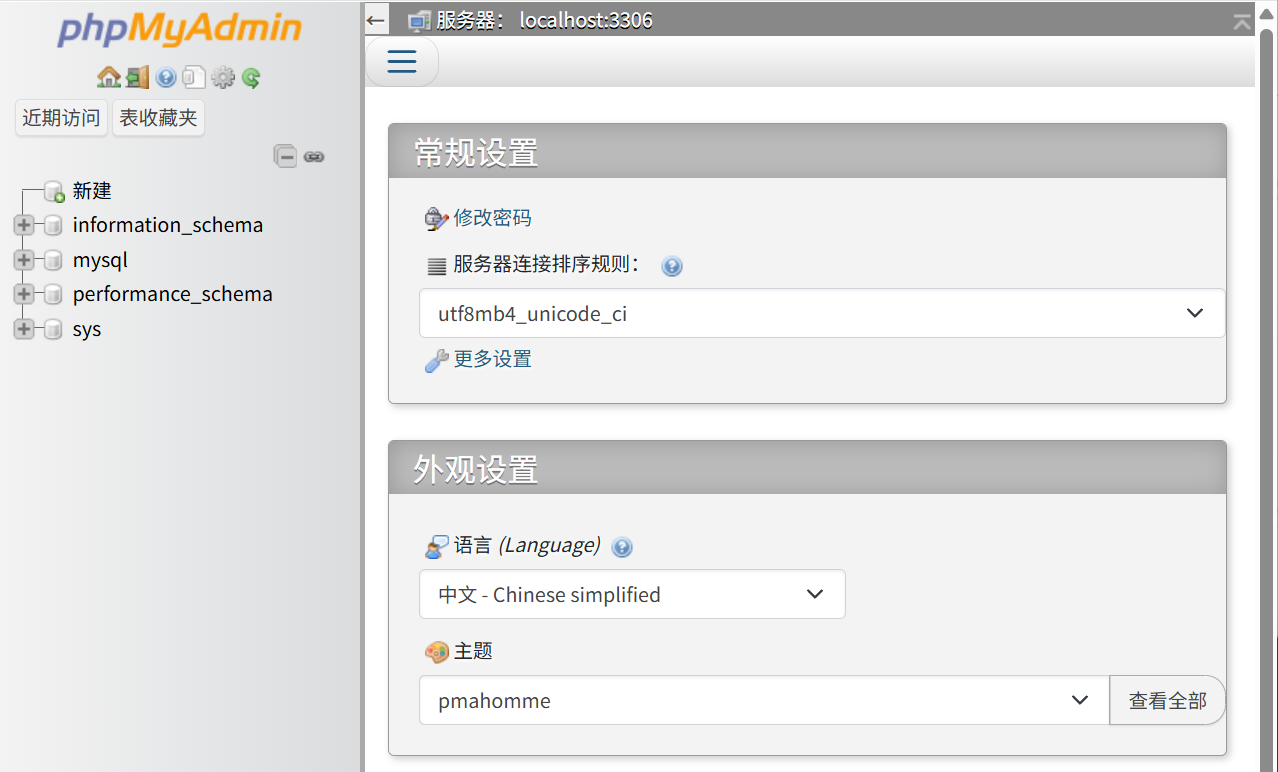Click 更多设置 more settings link
The width and height of the screenshot is (1278, 772).
coord(492,359)
